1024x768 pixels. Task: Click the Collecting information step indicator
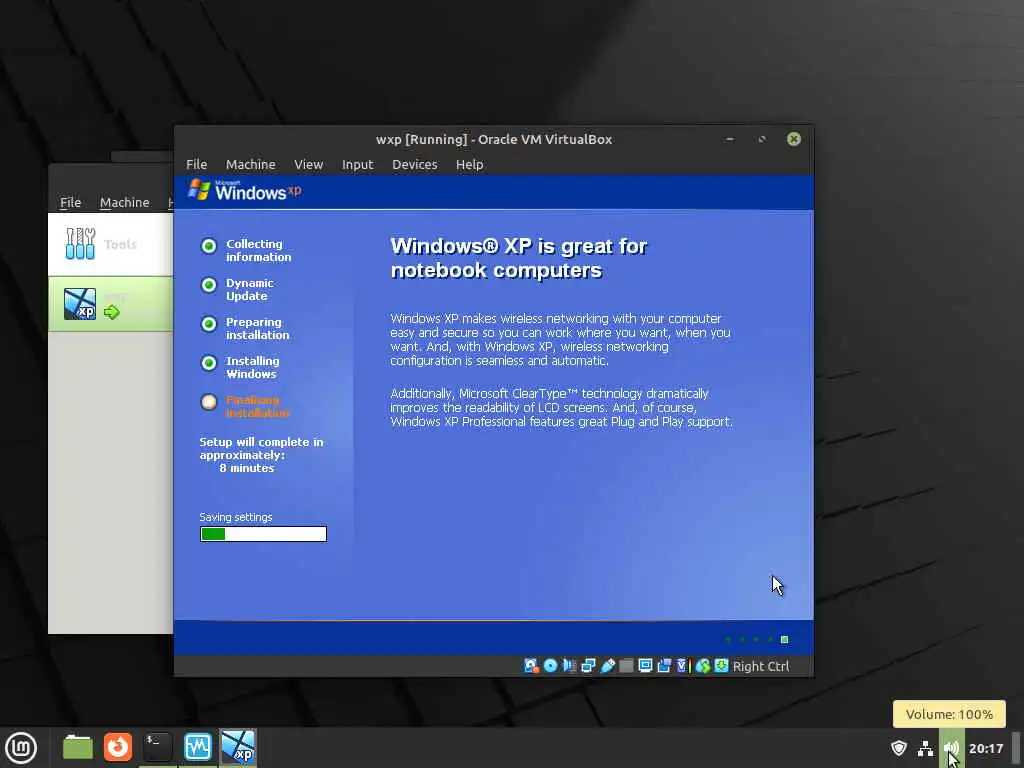click(208, 246)
